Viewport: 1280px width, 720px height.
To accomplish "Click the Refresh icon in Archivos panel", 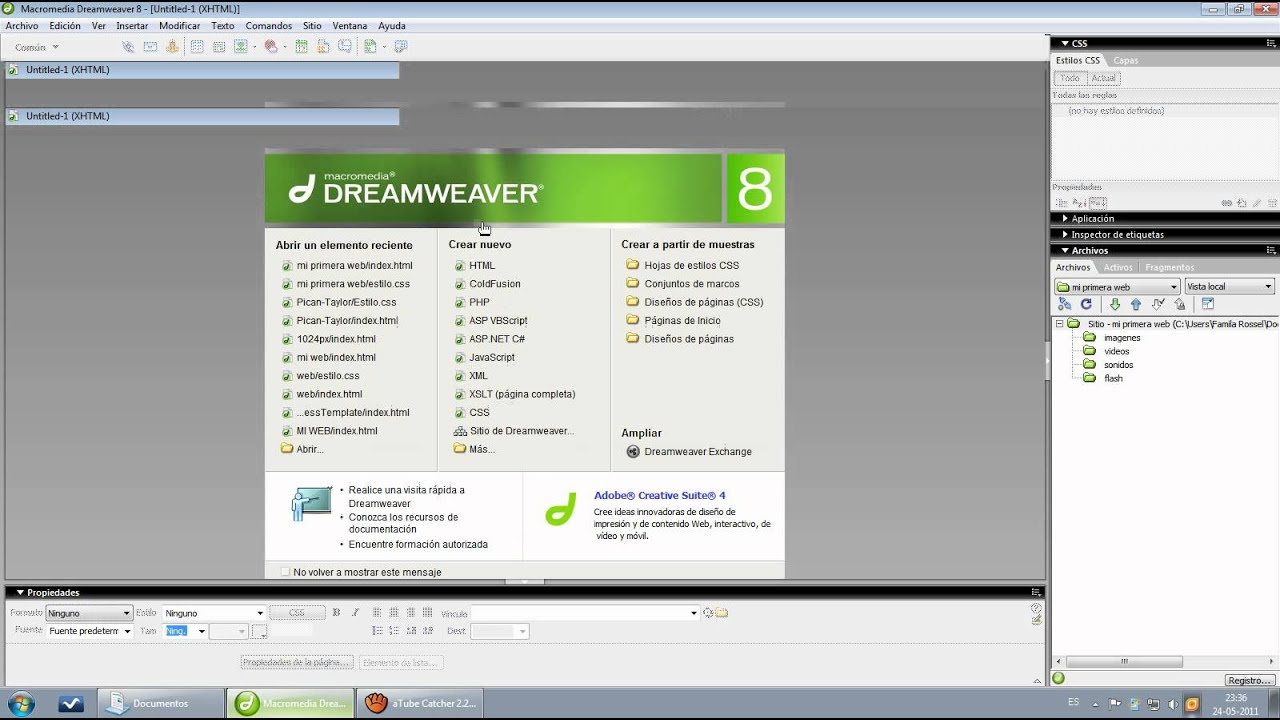I will tap(1086, 304).
